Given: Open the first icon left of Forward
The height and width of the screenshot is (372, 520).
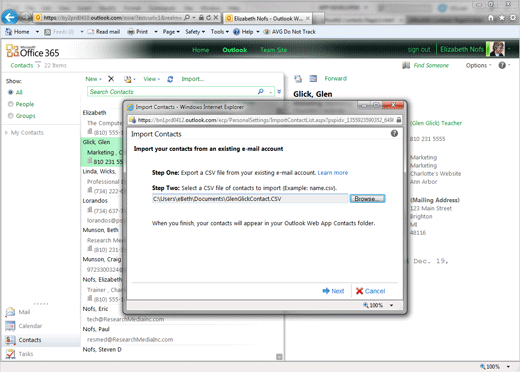Looking at the screenshot, I should (x=298, y=79).
